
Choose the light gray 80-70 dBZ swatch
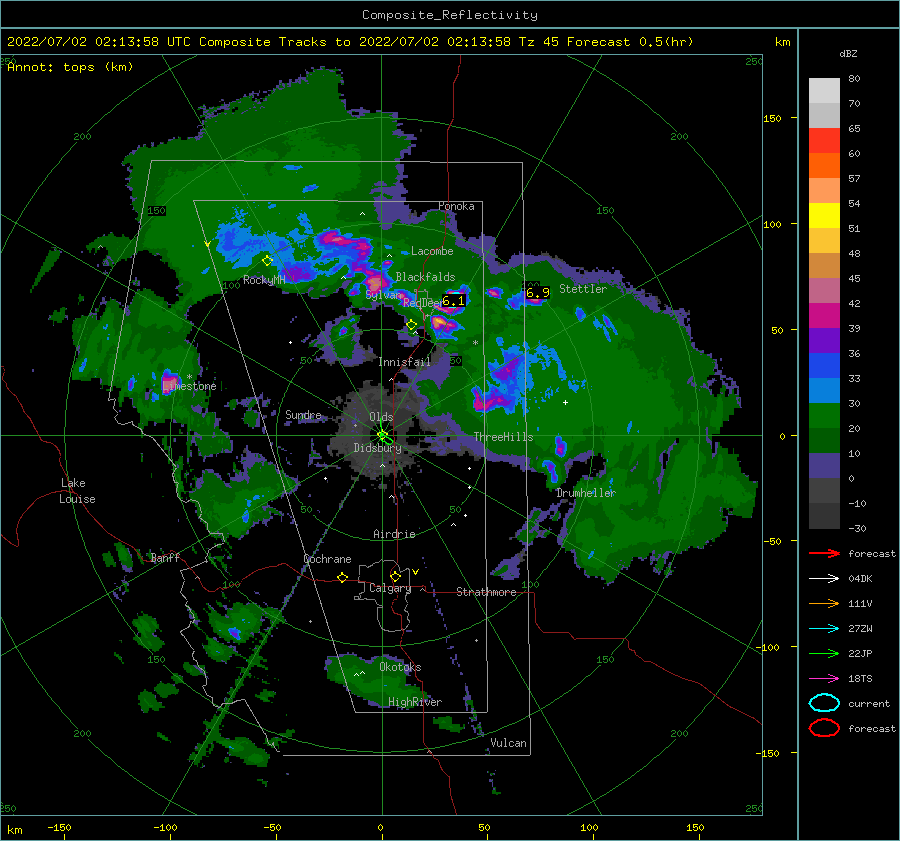(824, 91)
